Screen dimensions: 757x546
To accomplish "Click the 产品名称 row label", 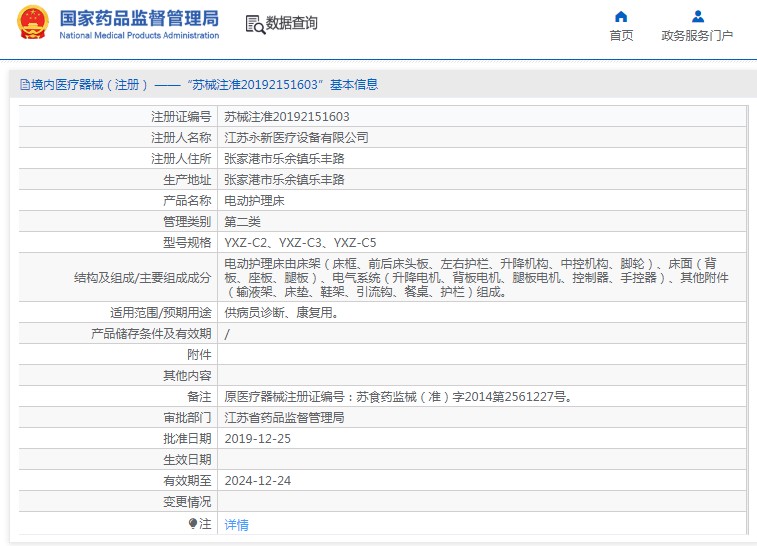I will (187, 201).
